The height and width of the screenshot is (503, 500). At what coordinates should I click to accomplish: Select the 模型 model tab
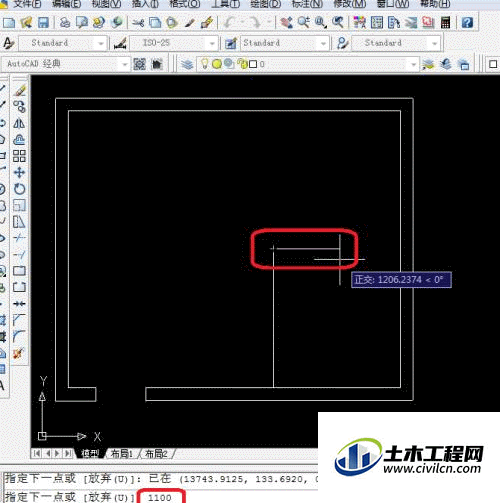pyautogui.click(x=90, y=454)
